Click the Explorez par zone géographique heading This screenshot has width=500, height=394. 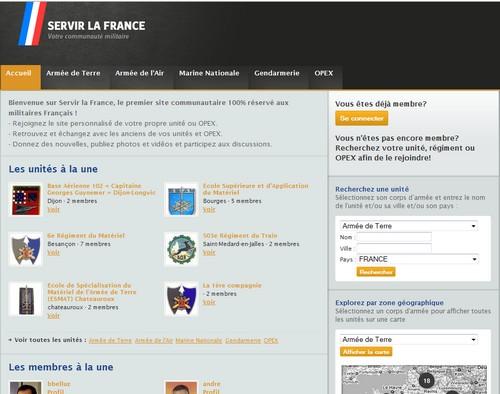pos(389,303)
